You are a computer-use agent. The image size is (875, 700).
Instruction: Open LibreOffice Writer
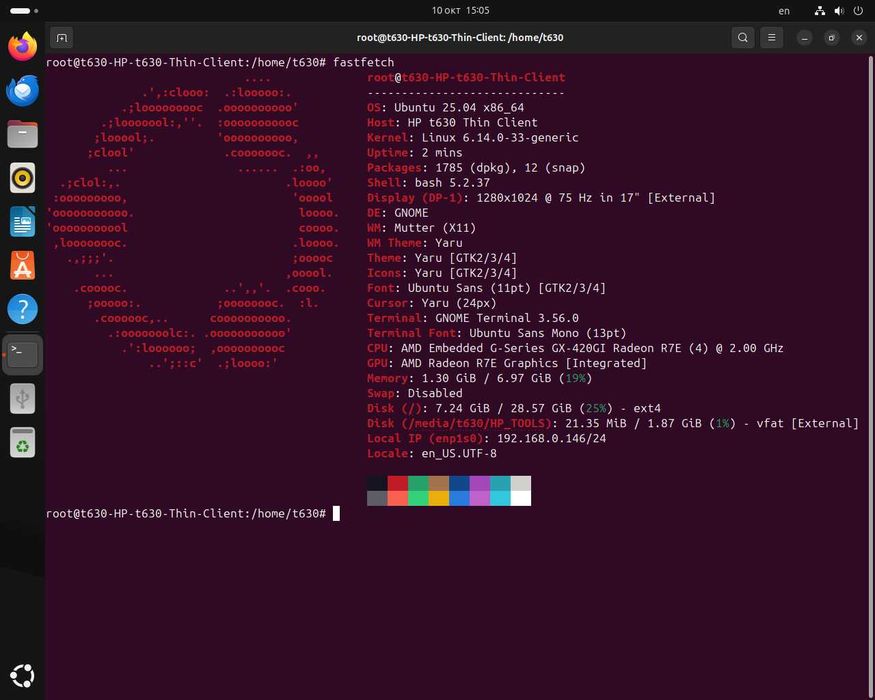coord(22,222)
